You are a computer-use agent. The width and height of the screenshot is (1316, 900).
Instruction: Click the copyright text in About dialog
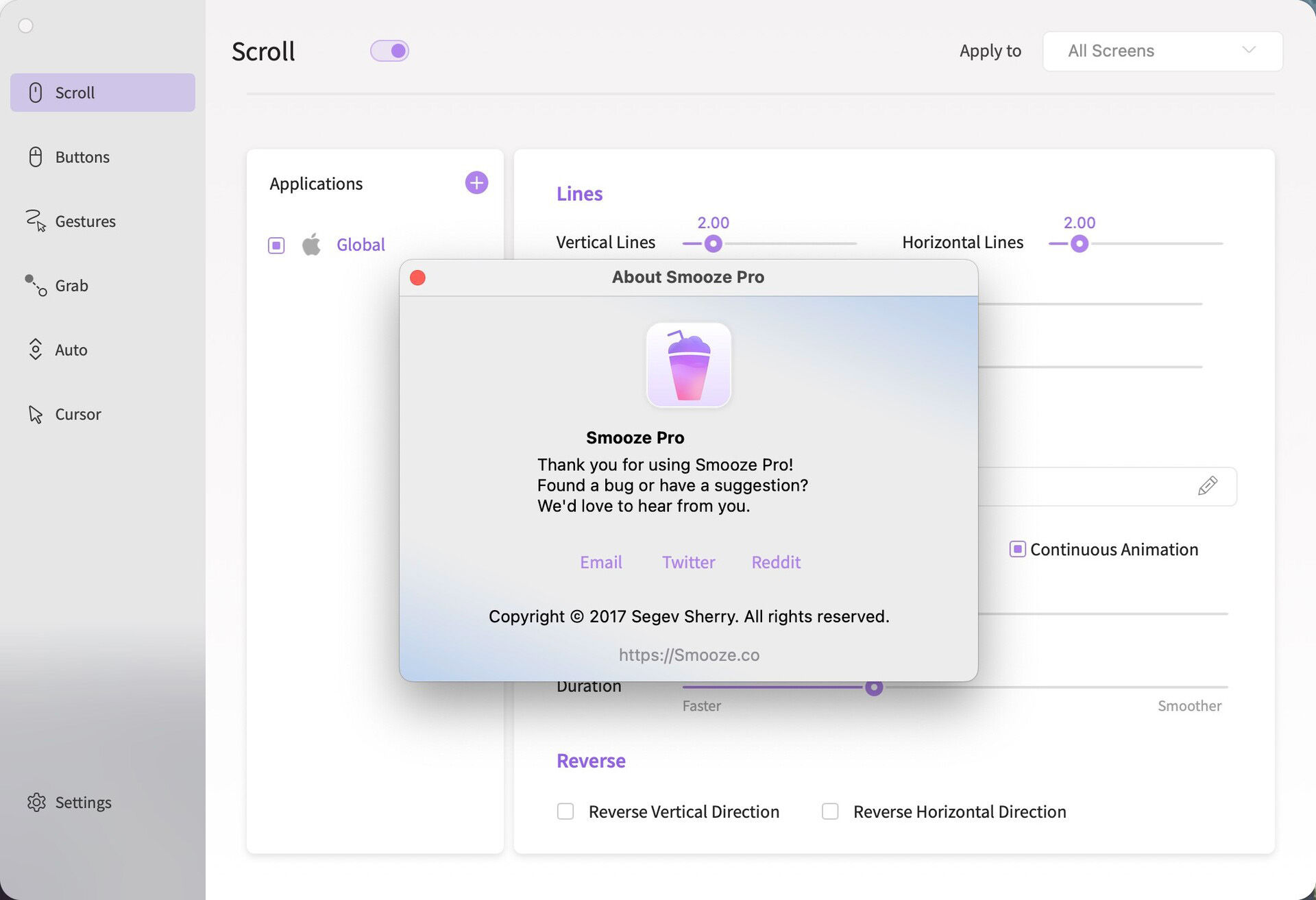coord(689,616)
